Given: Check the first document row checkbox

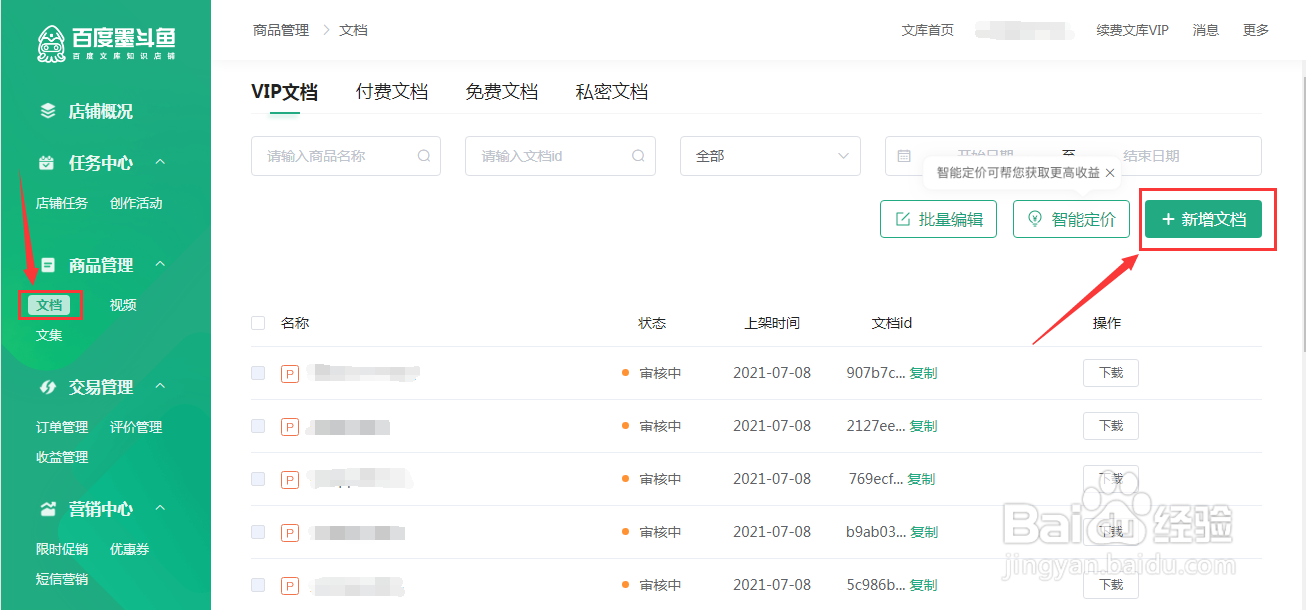Looking at the screenshot, I should click(257, 372).
